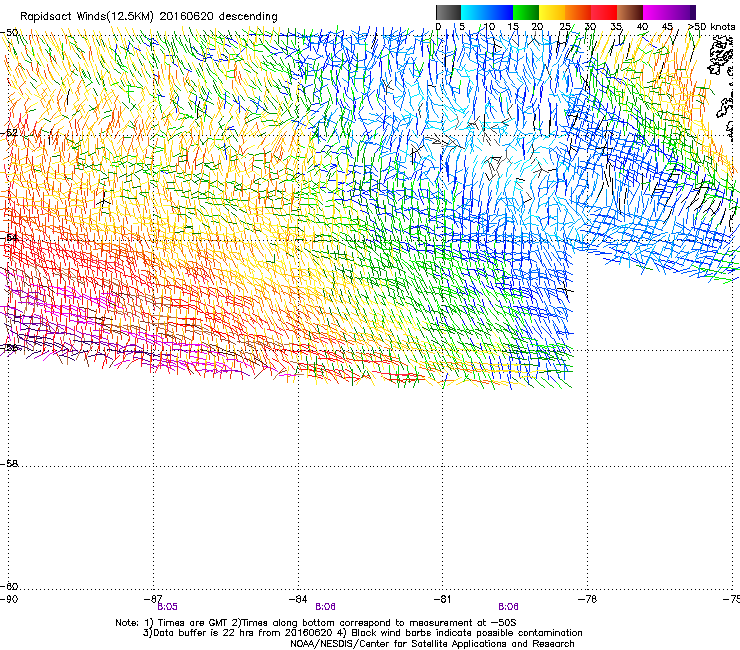
Task: Pick the brown 35-40 knots legend segment
Action: 630,12
